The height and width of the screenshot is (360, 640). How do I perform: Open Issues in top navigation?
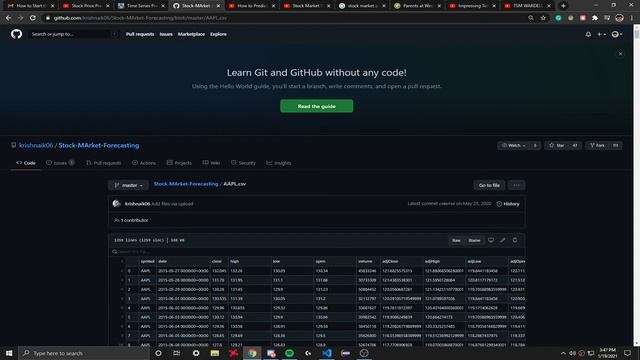pos(166,34)
